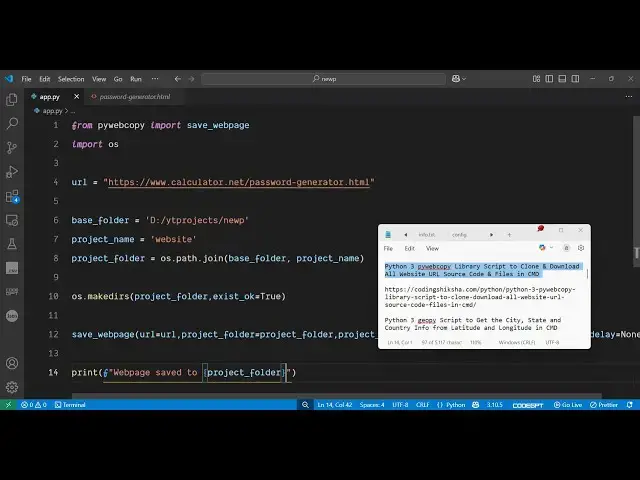Open the Copilot icon in Notepad
The height and width of the screenshot is (480, 640).
pos(542,248)
